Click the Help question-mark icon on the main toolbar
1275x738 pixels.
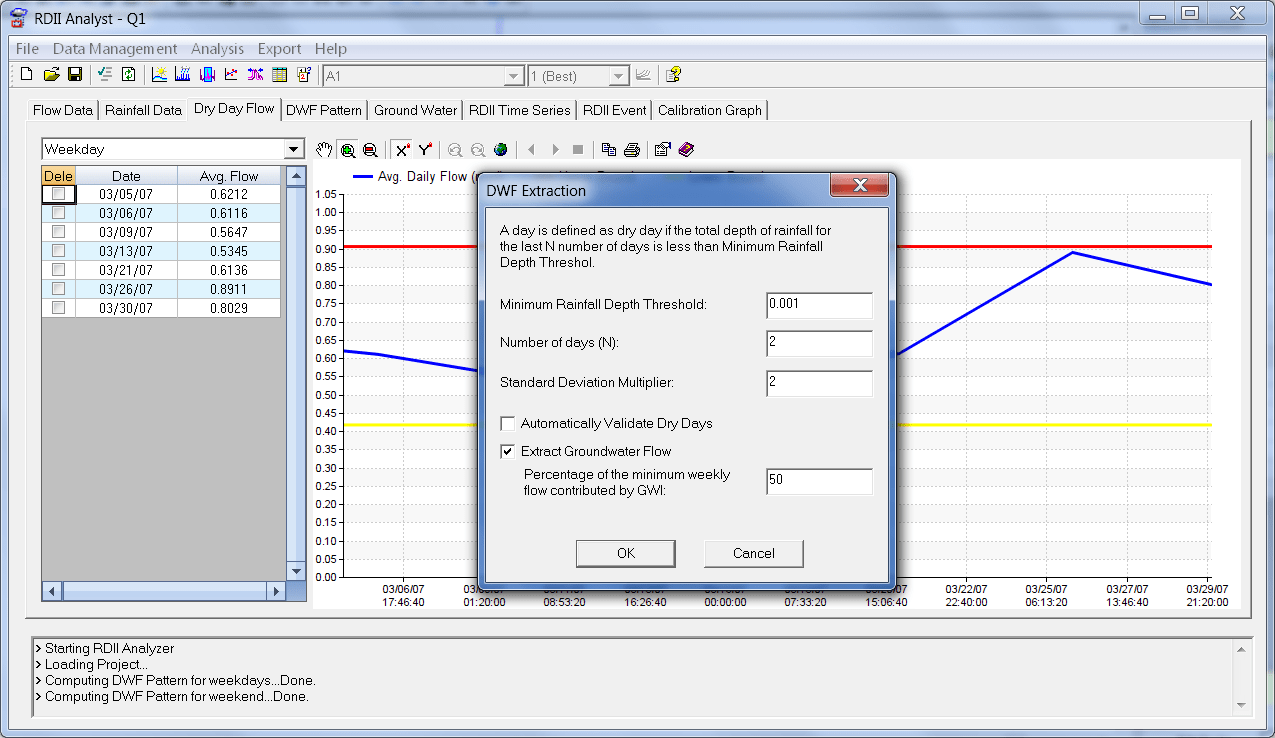pos(672,74)
